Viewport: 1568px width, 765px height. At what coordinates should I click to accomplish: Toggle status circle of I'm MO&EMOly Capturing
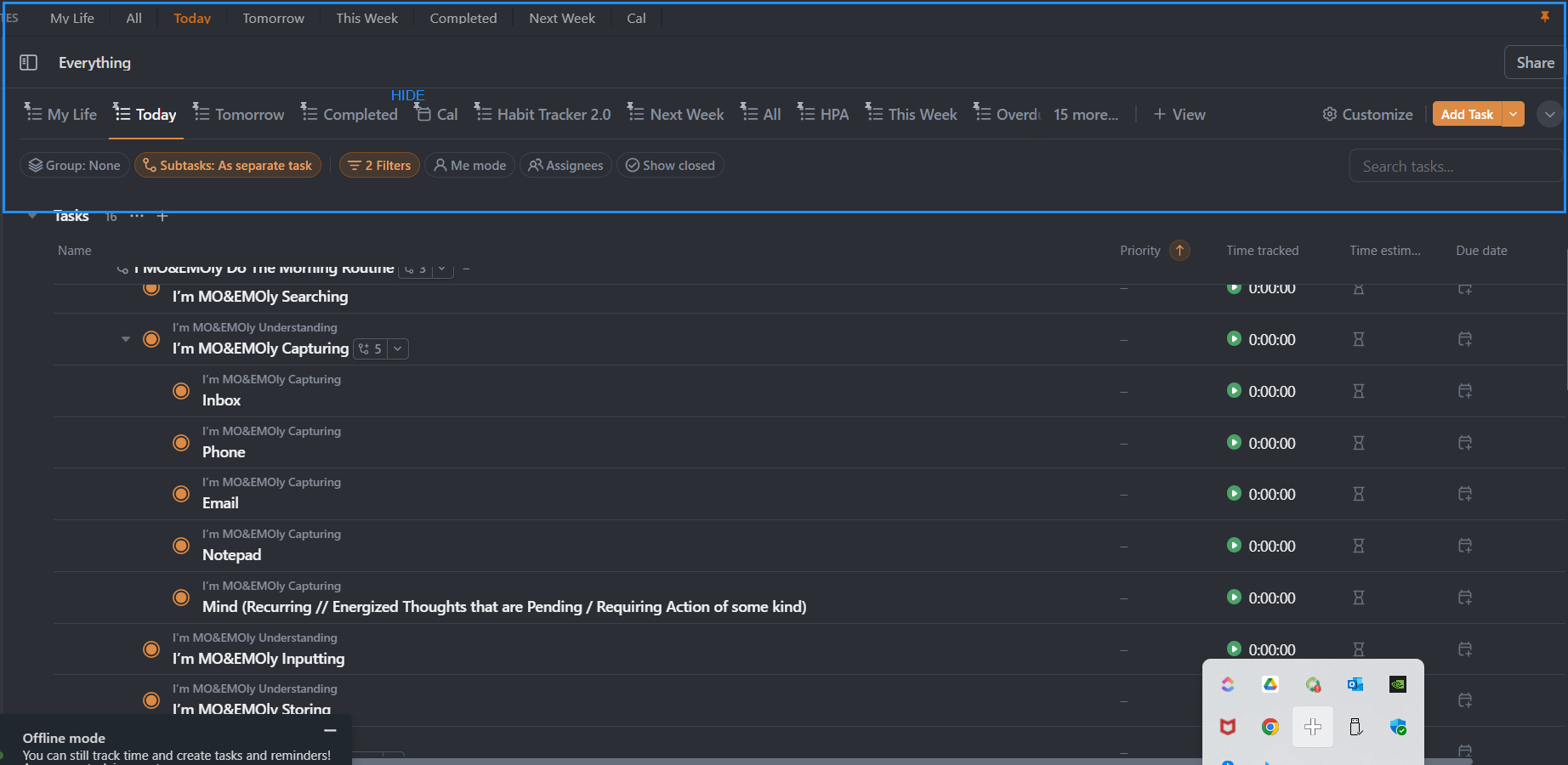tap(151, 339)
